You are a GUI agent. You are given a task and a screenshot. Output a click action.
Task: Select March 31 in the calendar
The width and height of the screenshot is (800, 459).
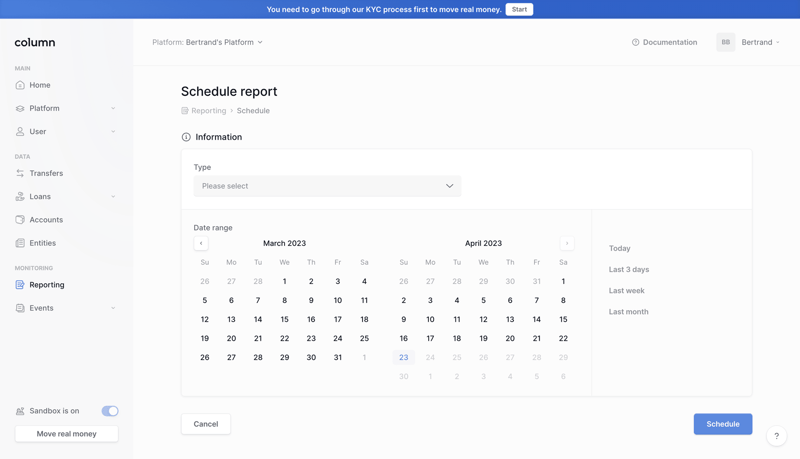[x=338, y=358]
